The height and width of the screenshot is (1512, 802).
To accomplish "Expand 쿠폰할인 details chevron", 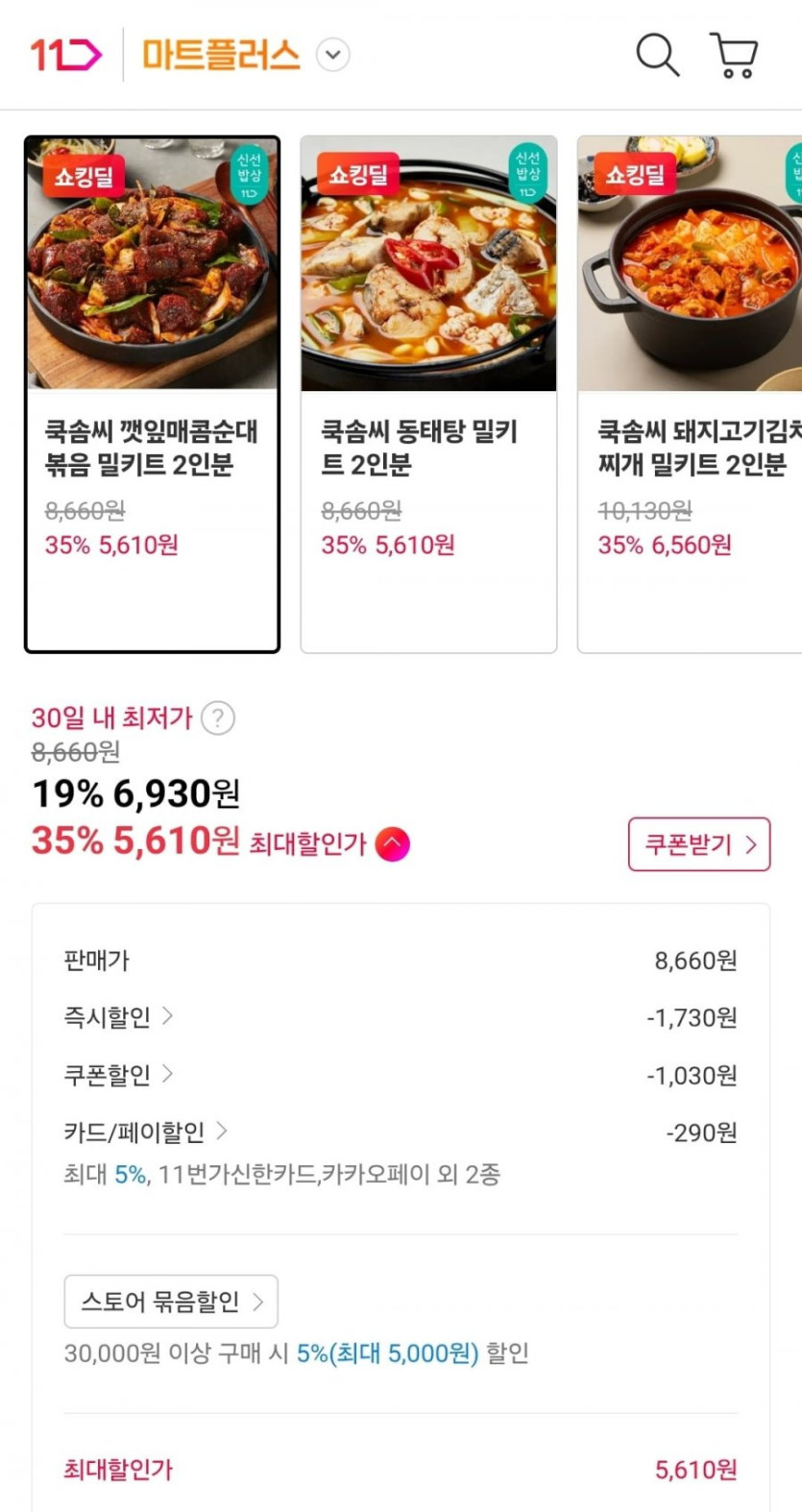I will tap(167, 1073).
